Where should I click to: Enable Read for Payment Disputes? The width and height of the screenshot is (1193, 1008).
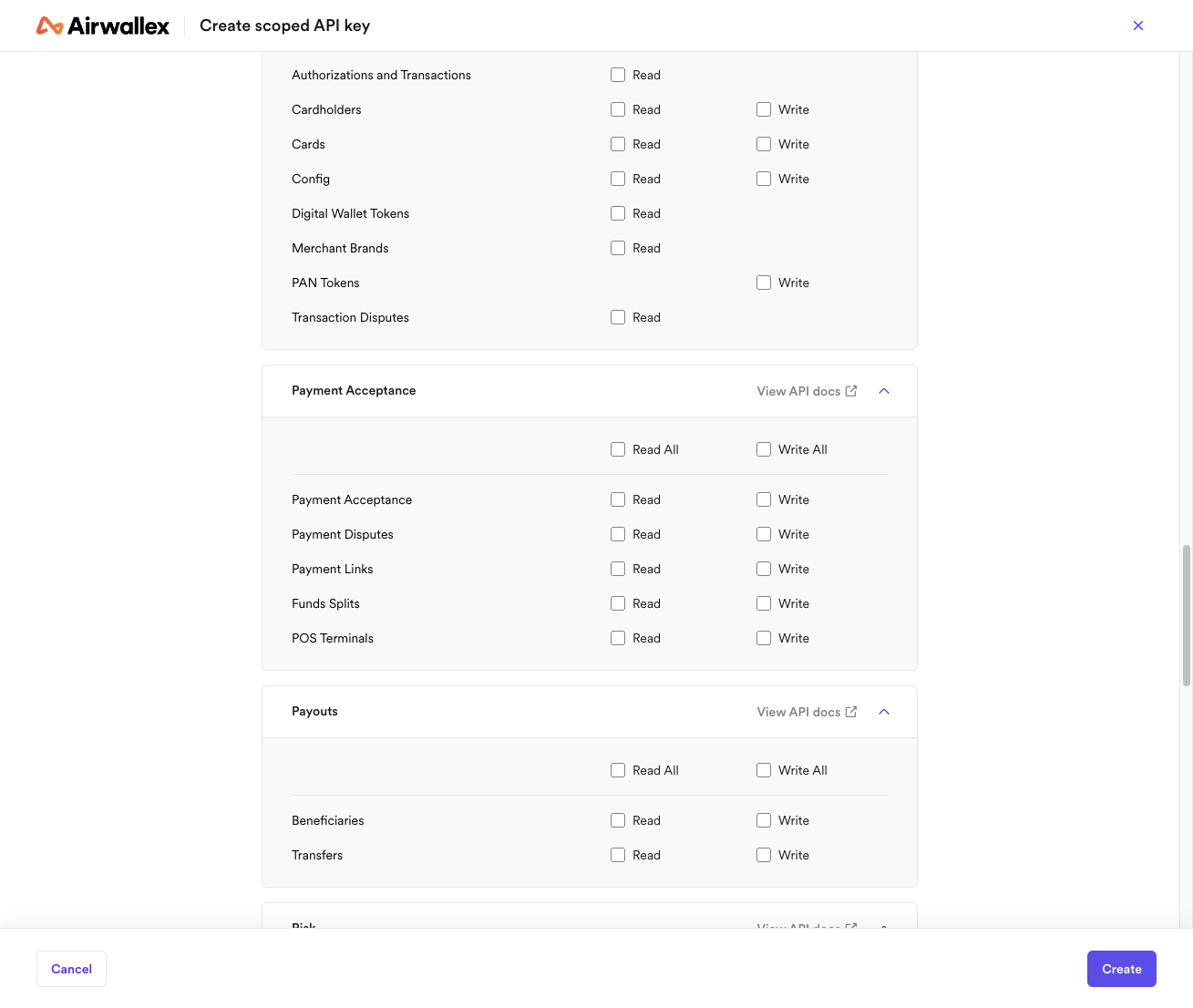pyautogui.click(x=618, y=534)
